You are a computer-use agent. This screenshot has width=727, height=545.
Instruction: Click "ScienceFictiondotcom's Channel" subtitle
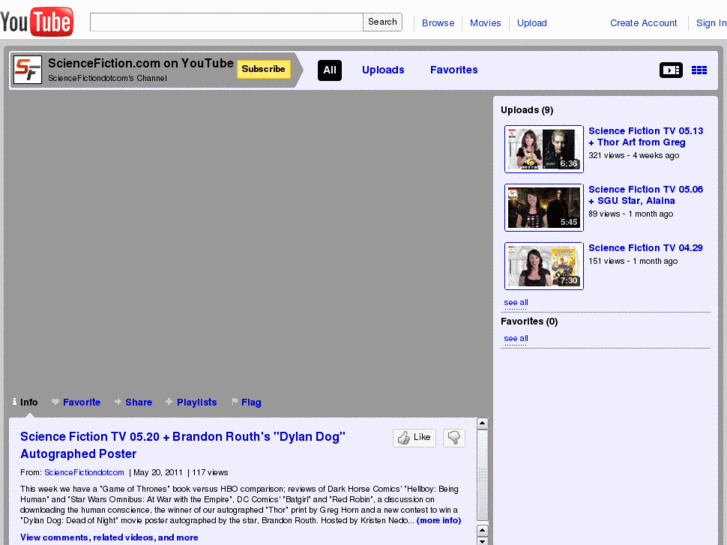108,78
